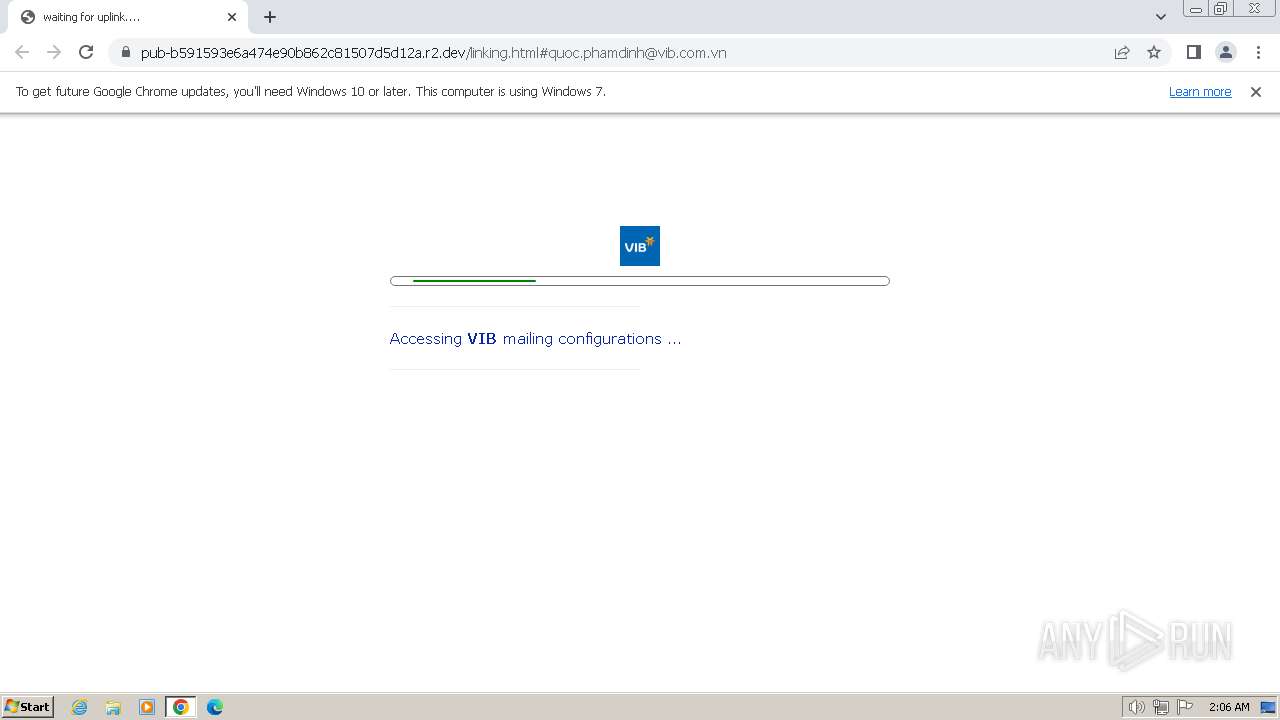This screenshot has height=720, width=1280.
Task: Click the address bar URL
Action: point(433,53)
